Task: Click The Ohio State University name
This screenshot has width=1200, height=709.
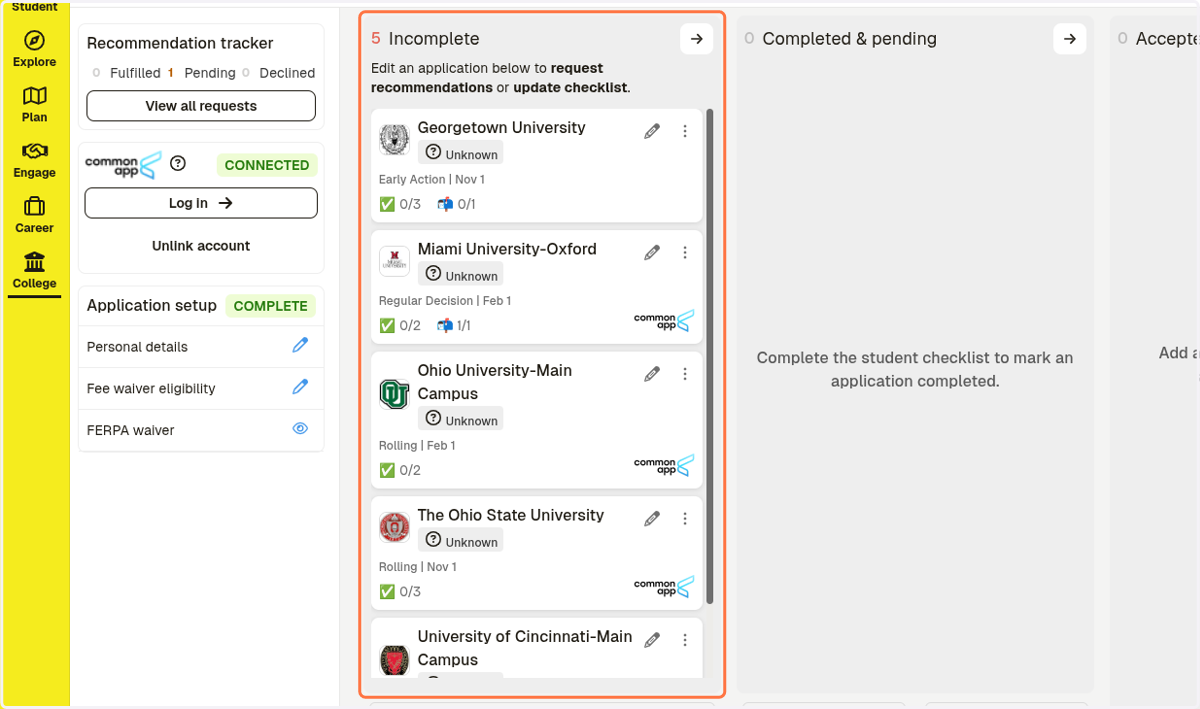Action: tap(510, 515)
